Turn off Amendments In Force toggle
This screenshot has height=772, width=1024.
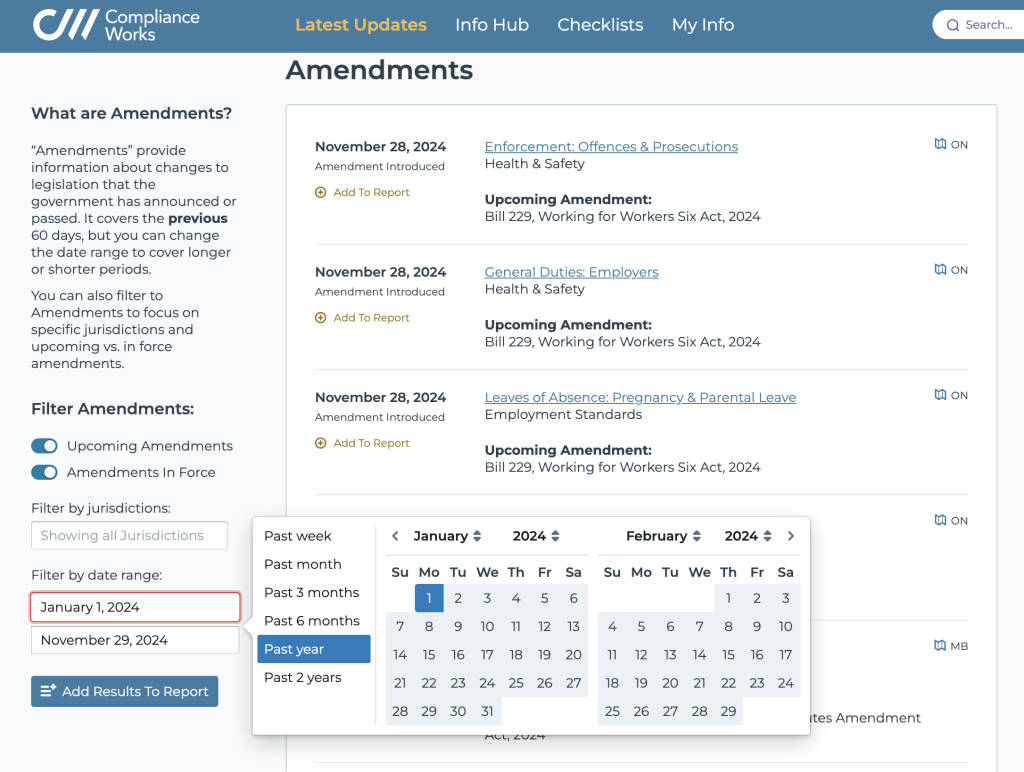point(44,472)
